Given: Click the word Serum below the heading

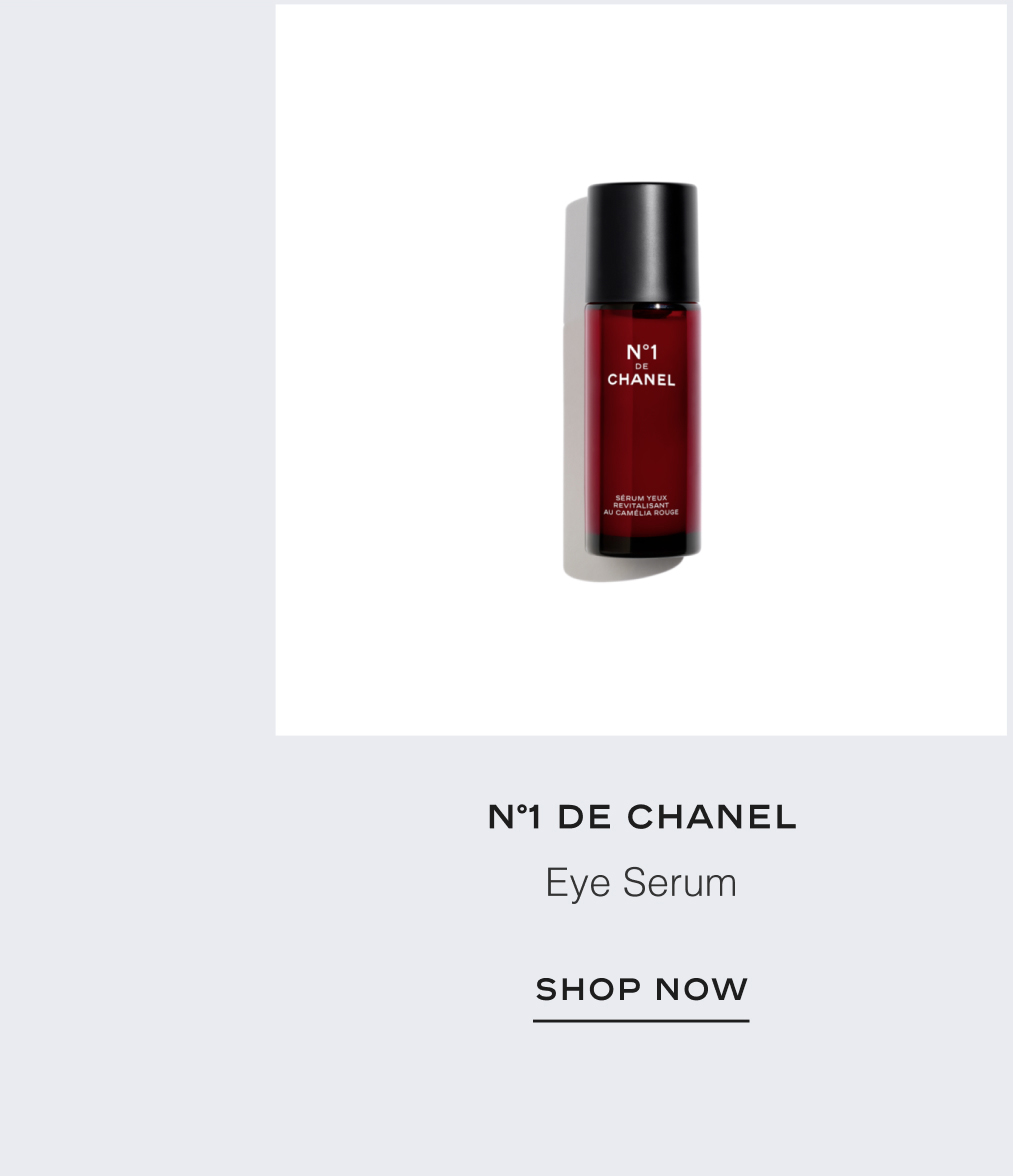Looking at the screenshot, I should pos(679,883).
